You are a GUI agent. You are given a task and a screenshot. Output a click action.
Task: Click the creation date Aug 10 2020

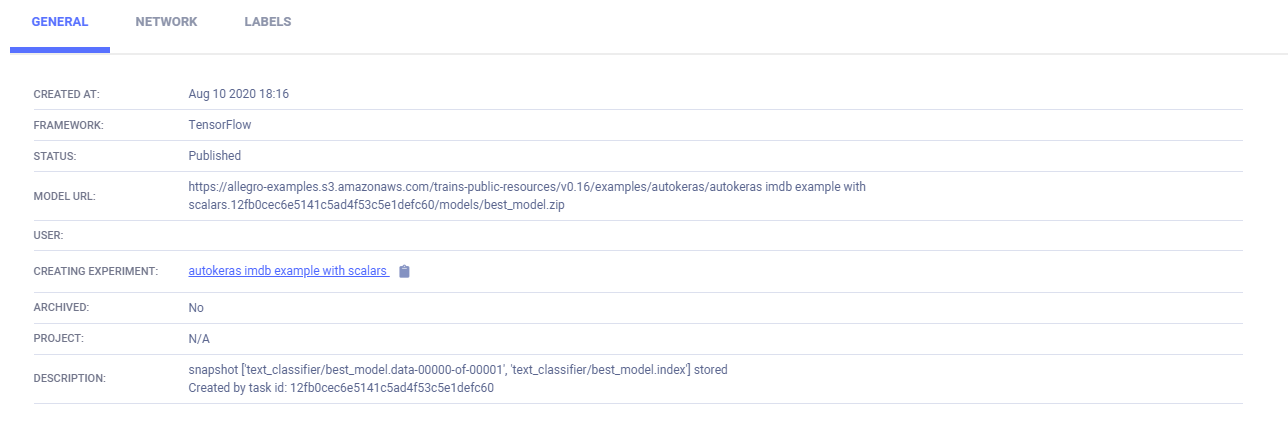point(238,94)
